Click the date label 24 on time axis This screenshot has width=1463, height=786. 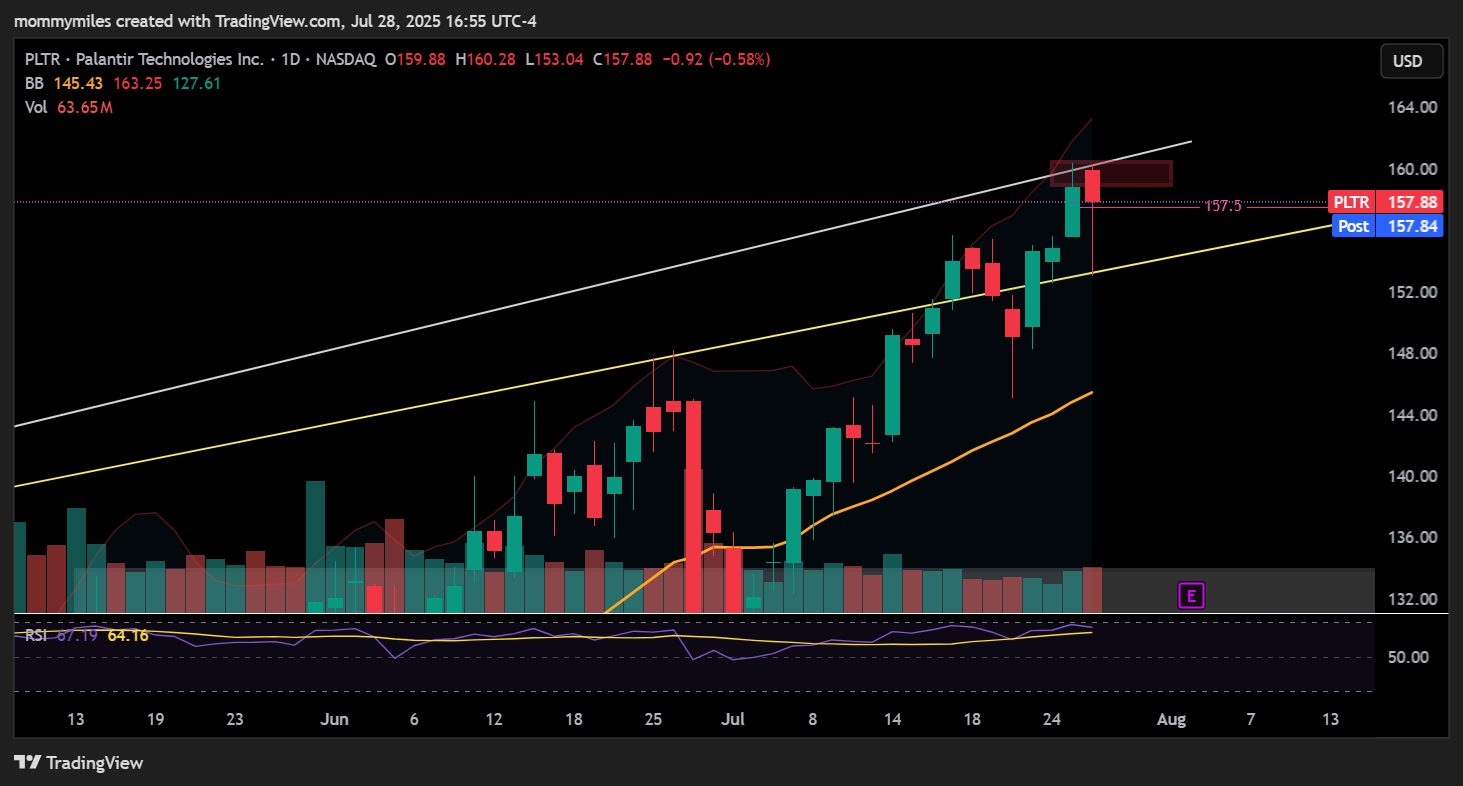tap(1052, 719)
